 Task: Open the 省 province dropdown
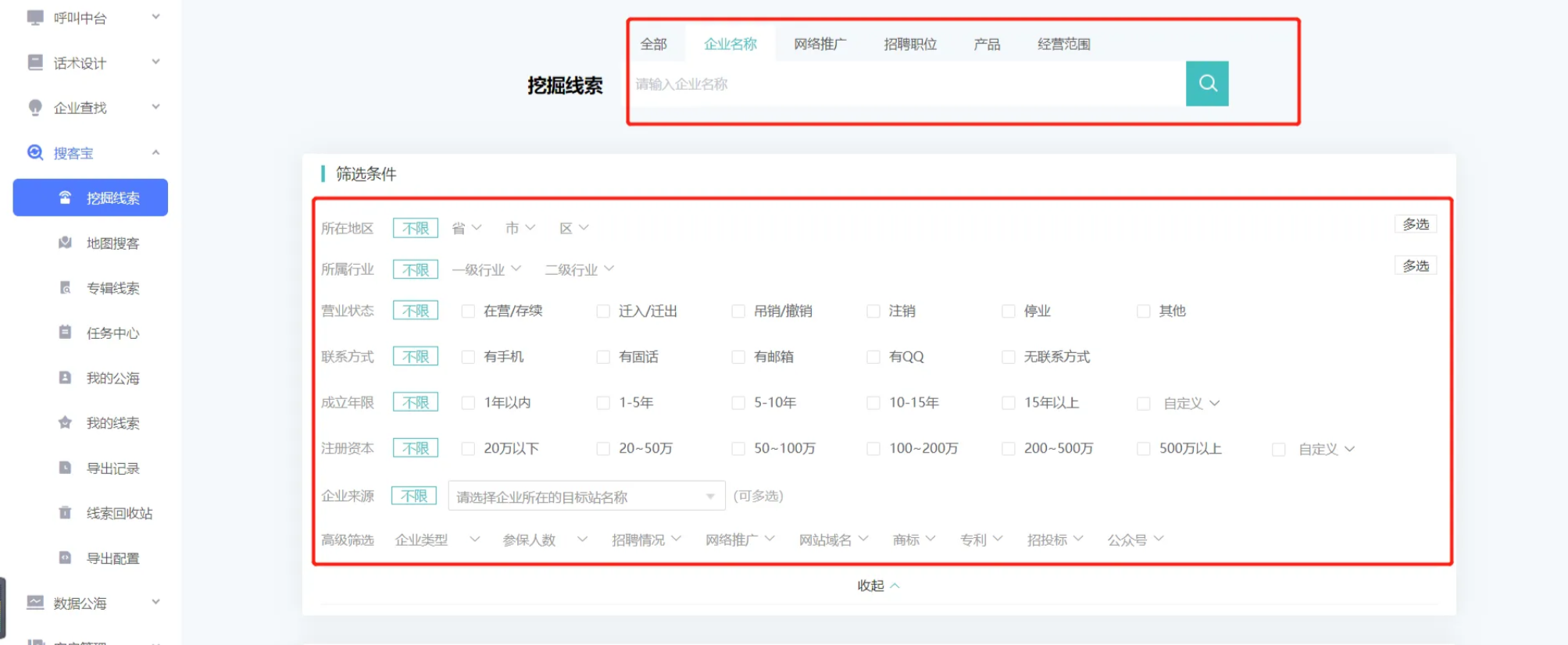pos(466,228)
